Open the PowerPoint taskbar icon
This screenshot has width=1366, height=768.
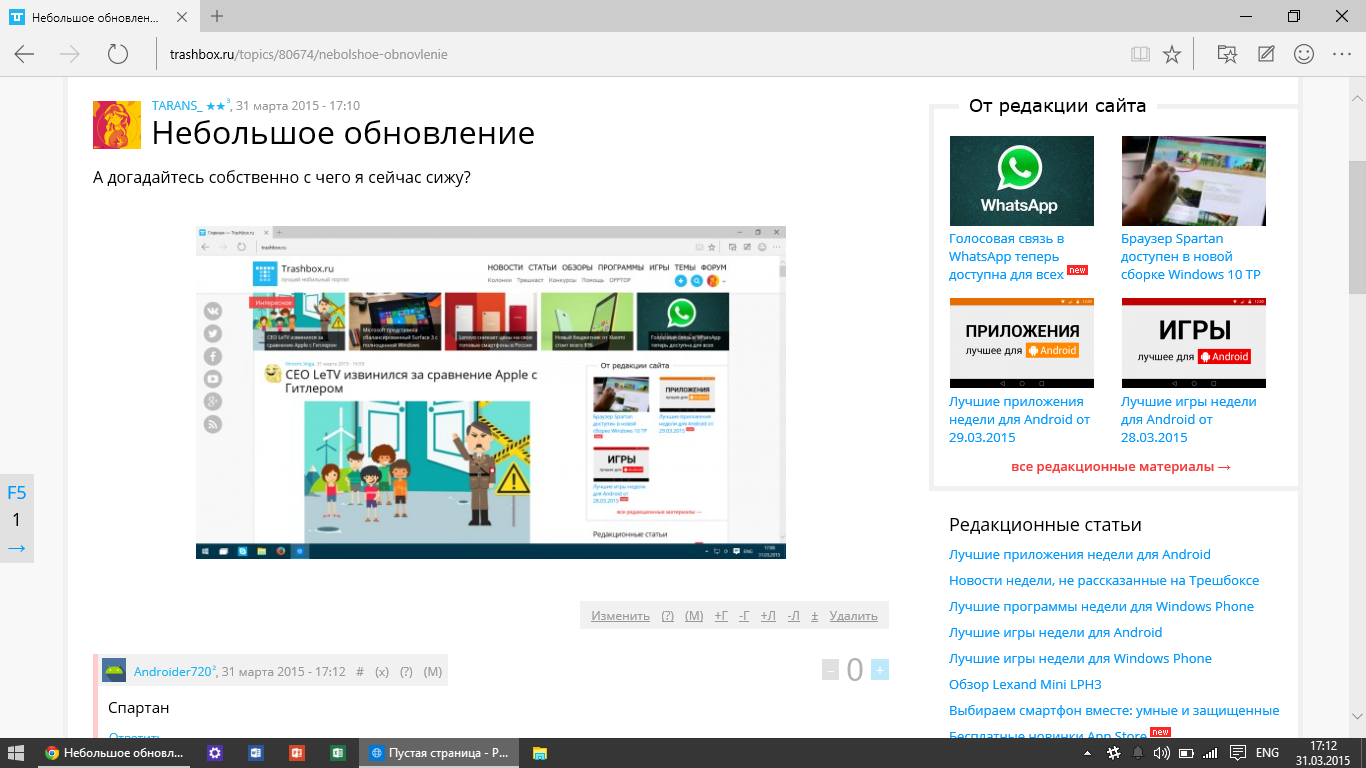(296, 752)
